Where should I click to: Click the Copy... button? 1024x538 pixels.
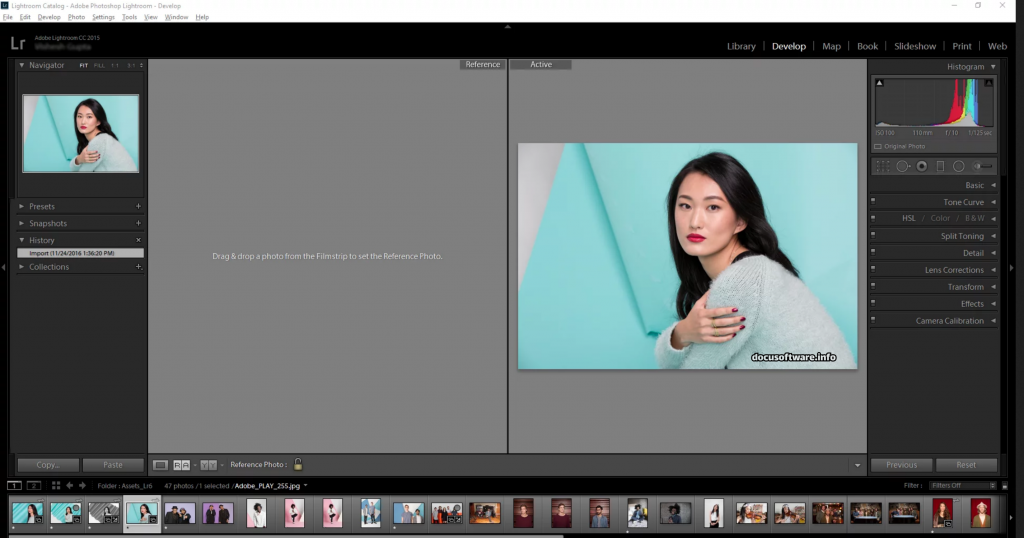click(48, 464)
